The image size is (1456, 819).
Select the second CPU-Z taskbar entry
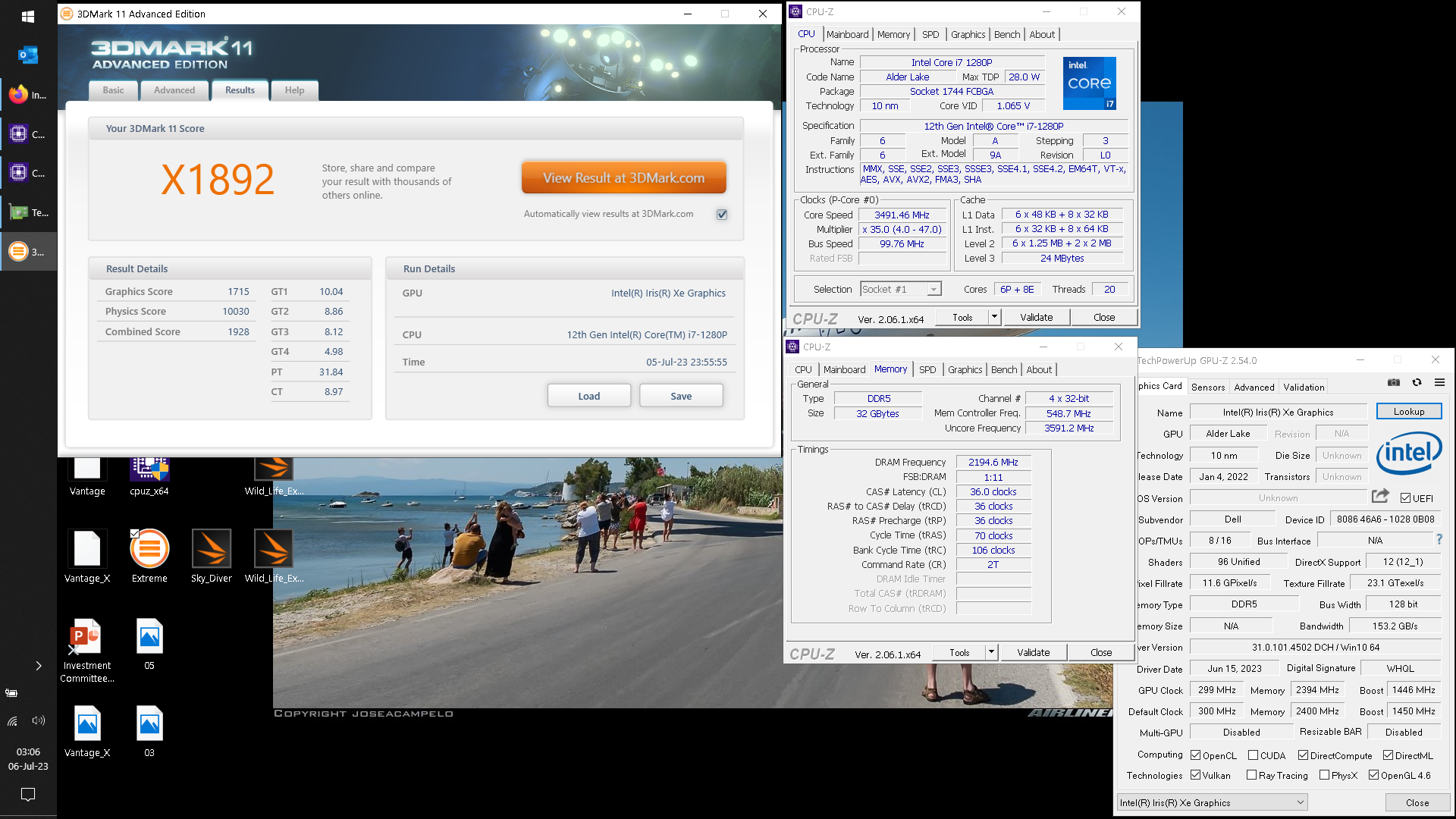(x=28, y=173)
